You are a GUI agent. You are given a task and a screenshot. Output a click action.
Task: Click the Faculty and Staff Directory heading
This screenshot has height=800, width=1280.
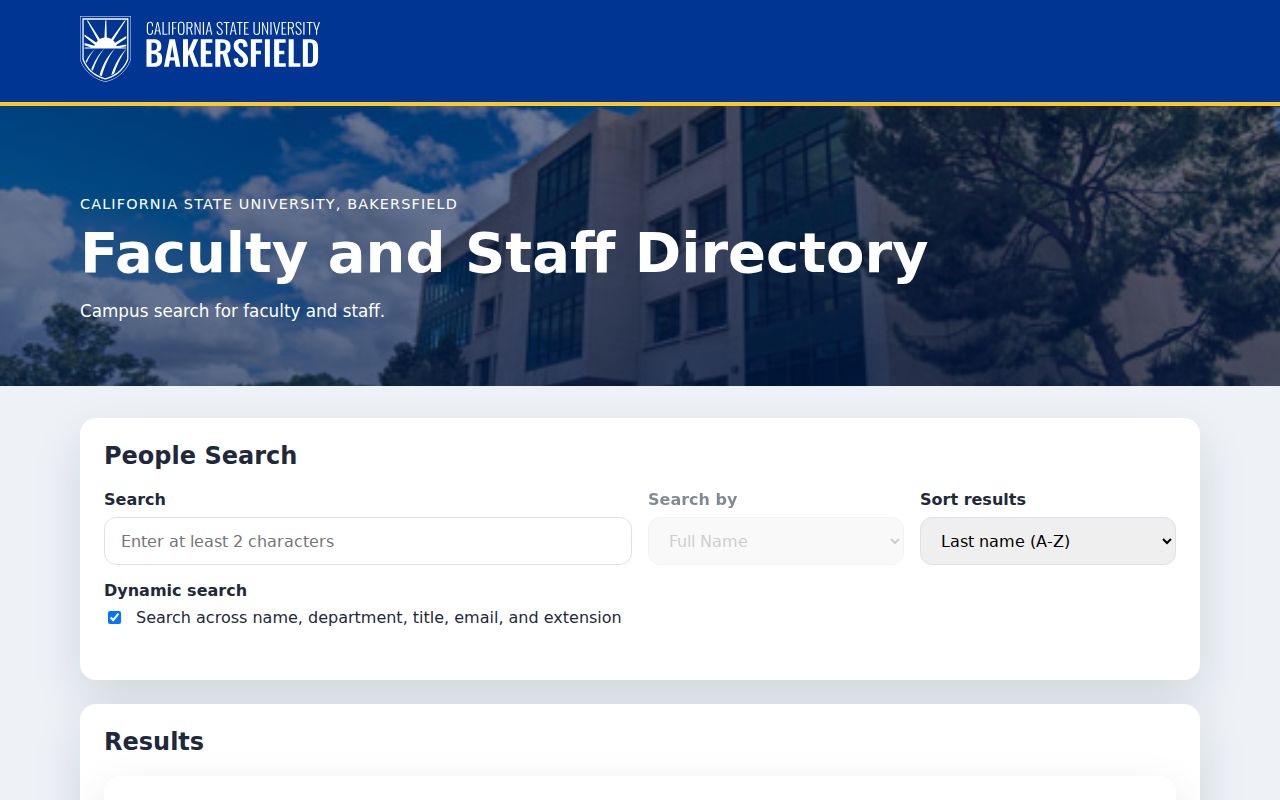click(x=504, y=253)
